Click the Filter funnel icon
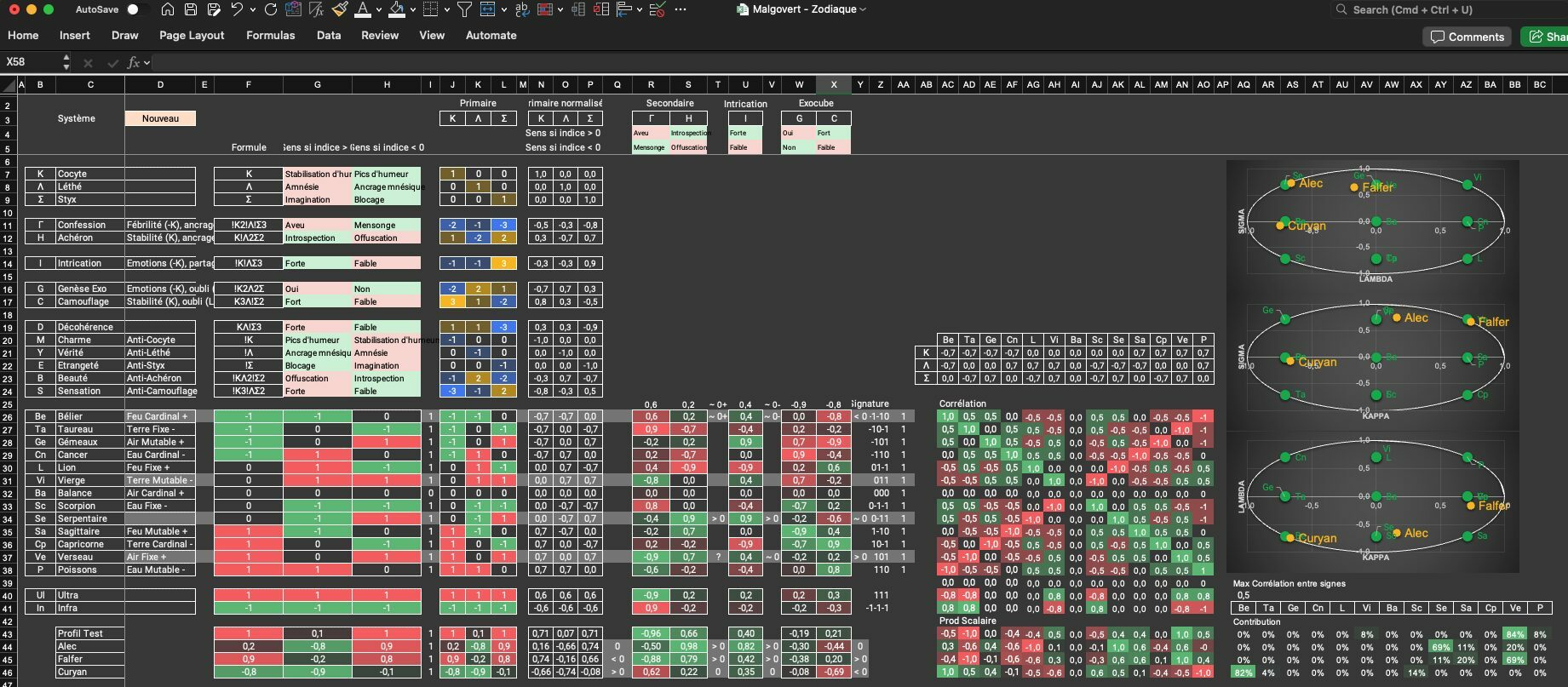This screenshot has width=1568, height=687. [x=464, y=9]
